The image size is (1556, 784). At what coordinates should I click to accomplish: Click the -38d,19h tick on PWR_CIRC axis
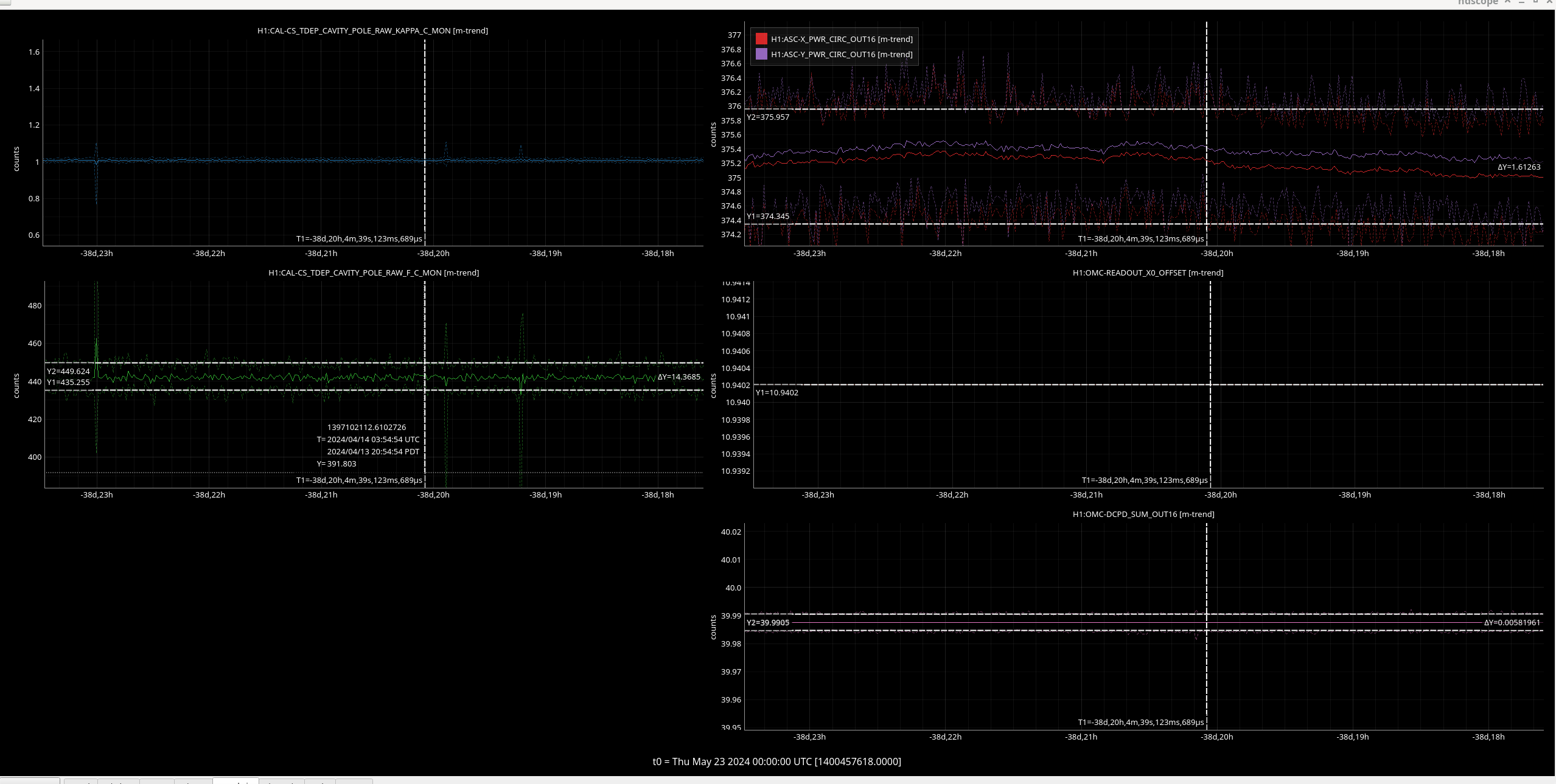coord(1352,253)
